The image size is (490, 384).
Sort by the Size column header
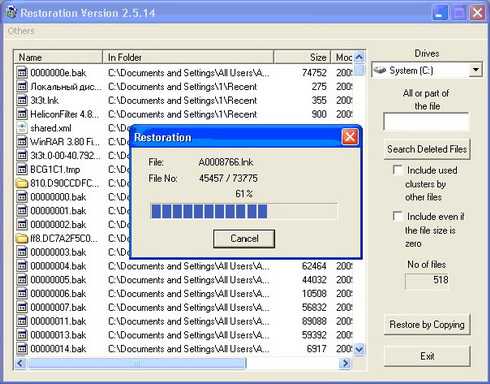(x=302, y=57)
